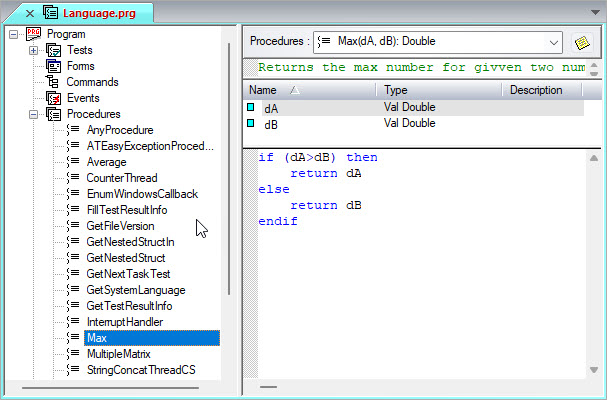Click the Program root PRG icon
Viewport: 607px width, 400px height.
(34, 34)
